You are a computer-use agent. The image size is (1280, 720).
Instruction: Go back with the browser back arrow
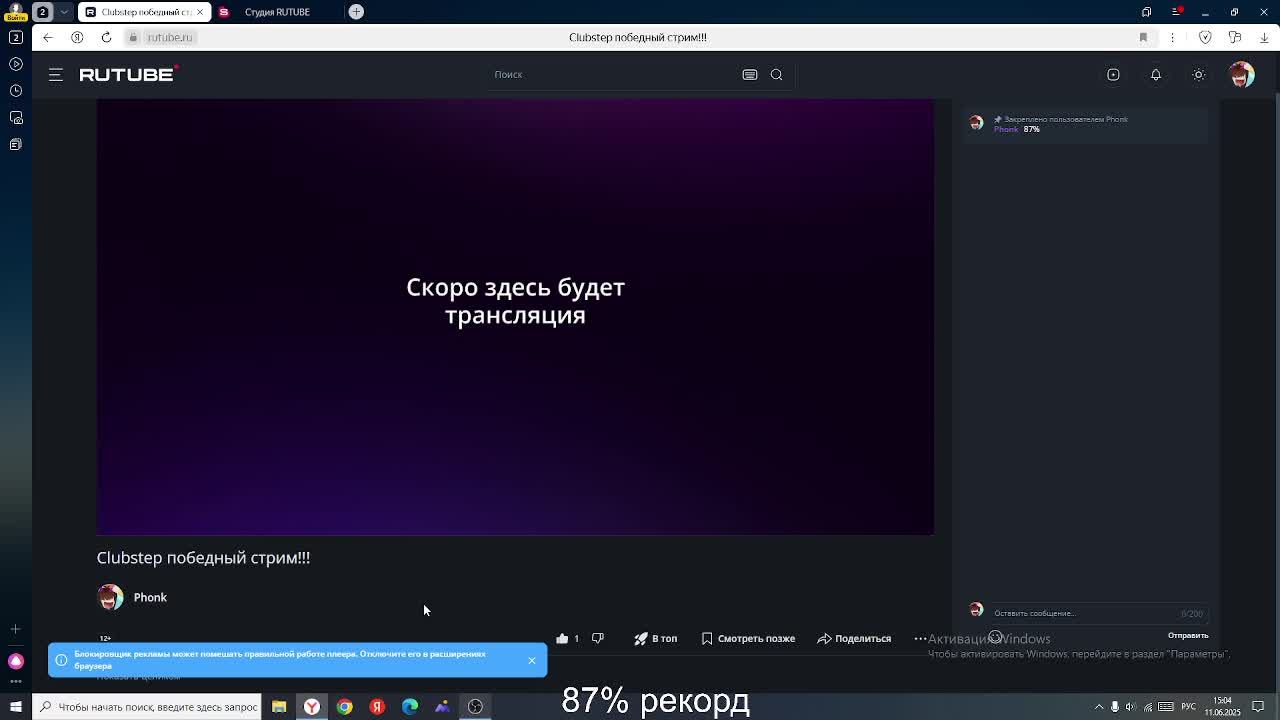tap(47, 37)
